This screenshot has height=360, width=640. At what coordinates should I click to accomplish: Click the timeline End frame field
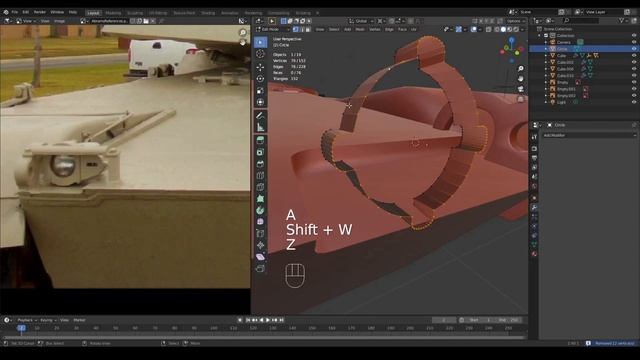tap(510, 320)
